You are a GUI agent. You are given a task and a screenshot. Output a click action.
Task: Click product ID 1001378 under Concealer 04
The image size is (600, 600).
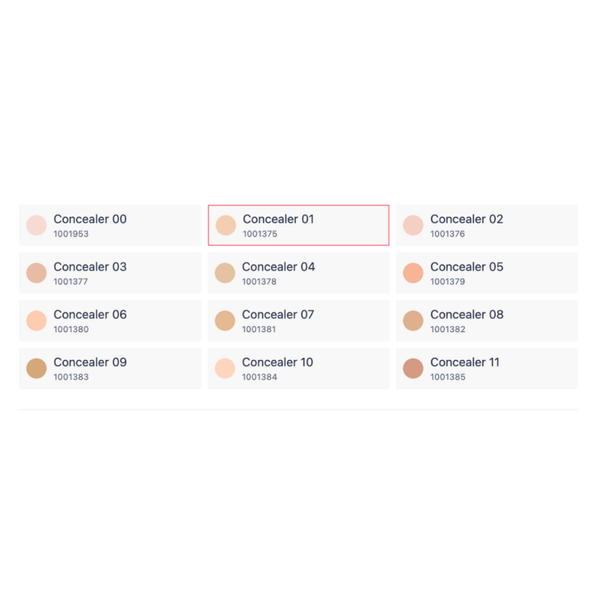point(259,282)
